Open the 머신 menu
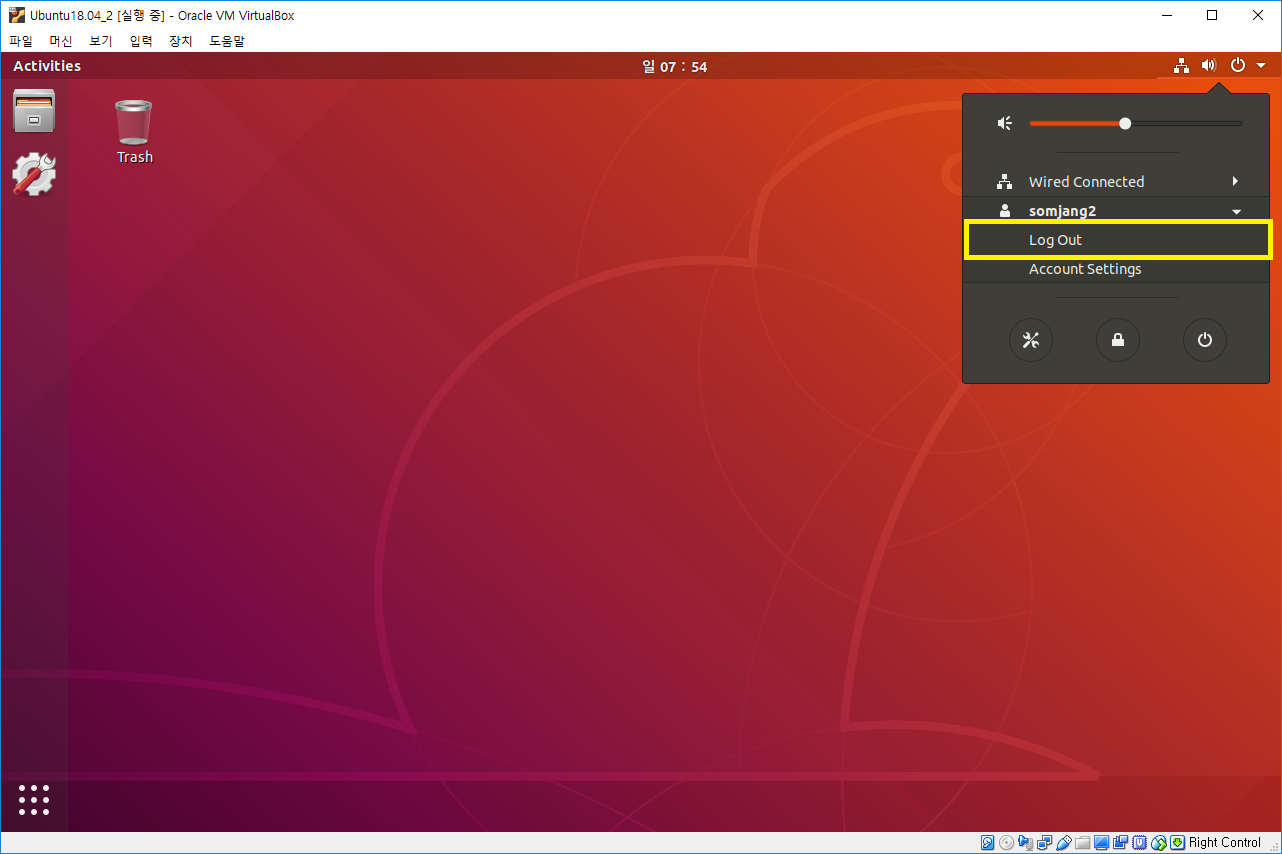1282x854 pixels. (x=61, y=41)
